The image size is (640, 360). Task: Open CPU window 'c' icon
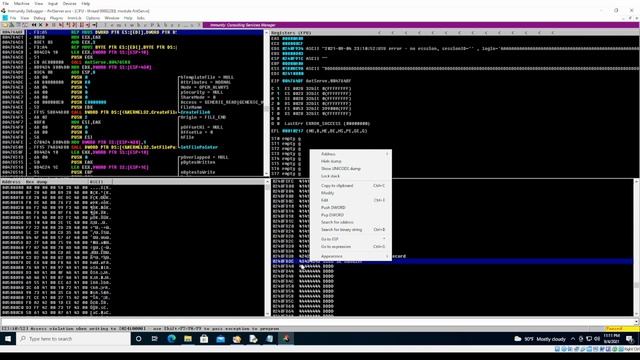[144, 25]
